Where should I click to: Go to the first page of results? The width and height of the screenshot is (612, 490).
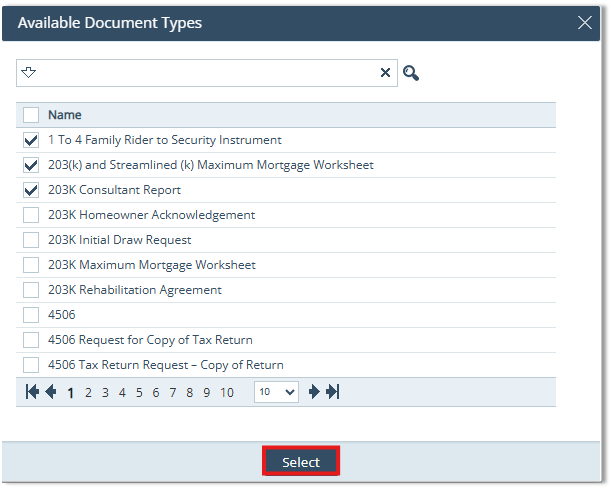(x=32, y=392)
